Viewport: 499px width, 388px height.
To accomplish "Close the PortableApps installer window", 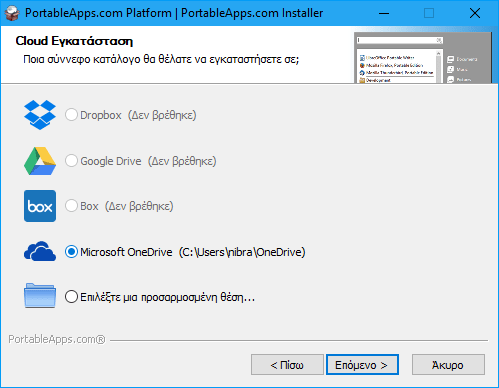I will (x=475, y=13).
